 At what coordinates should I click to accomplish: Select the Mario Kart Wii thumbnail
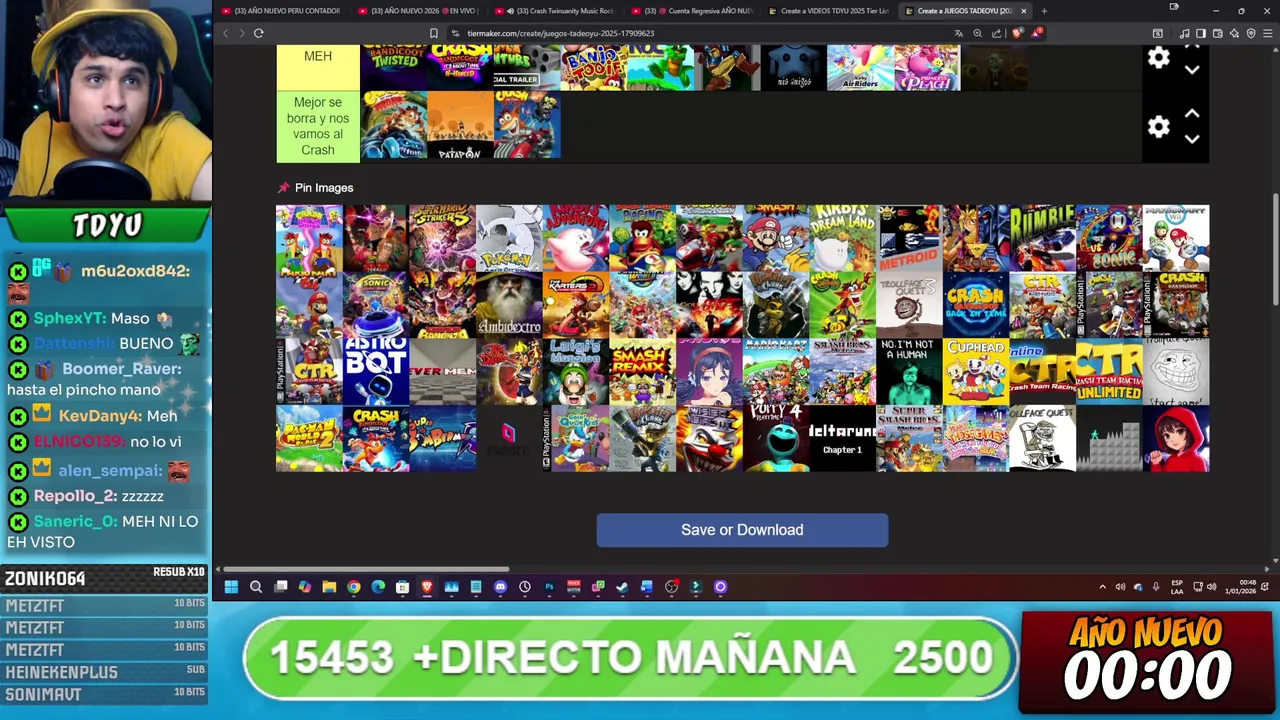pos(1176,238)
